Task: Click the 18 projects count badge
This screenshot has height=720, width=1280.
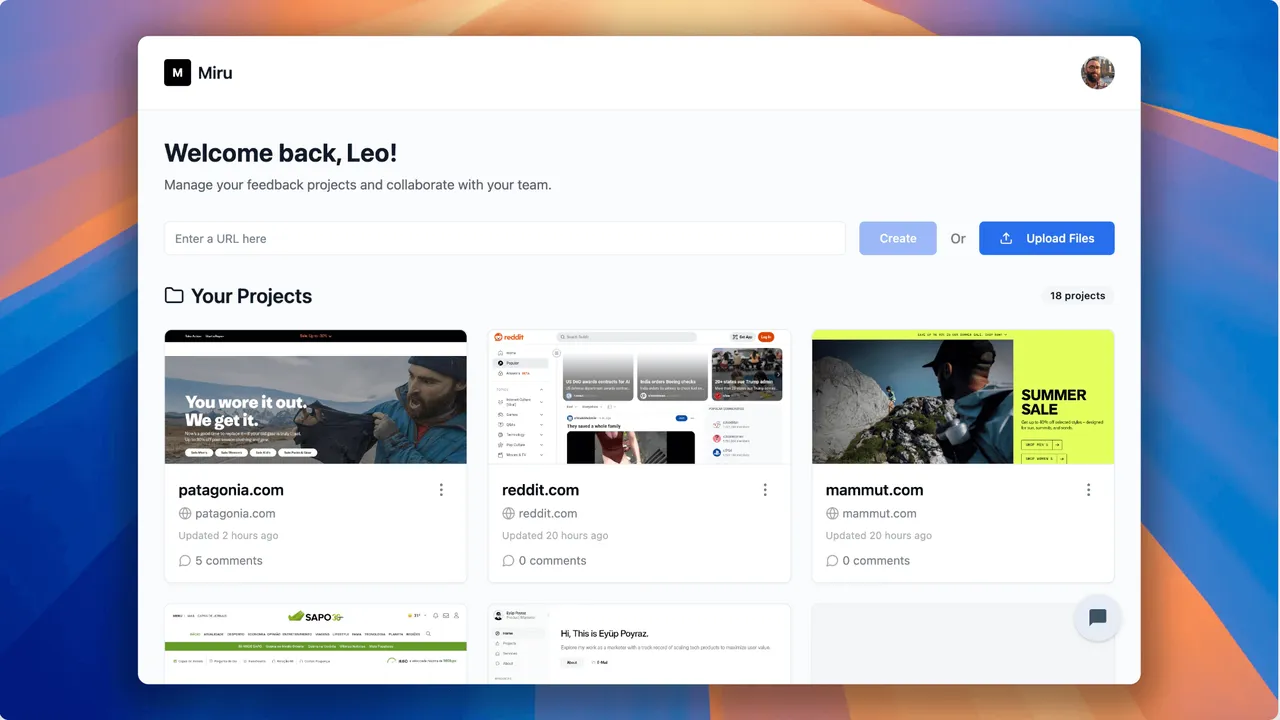Action: 1077,296
